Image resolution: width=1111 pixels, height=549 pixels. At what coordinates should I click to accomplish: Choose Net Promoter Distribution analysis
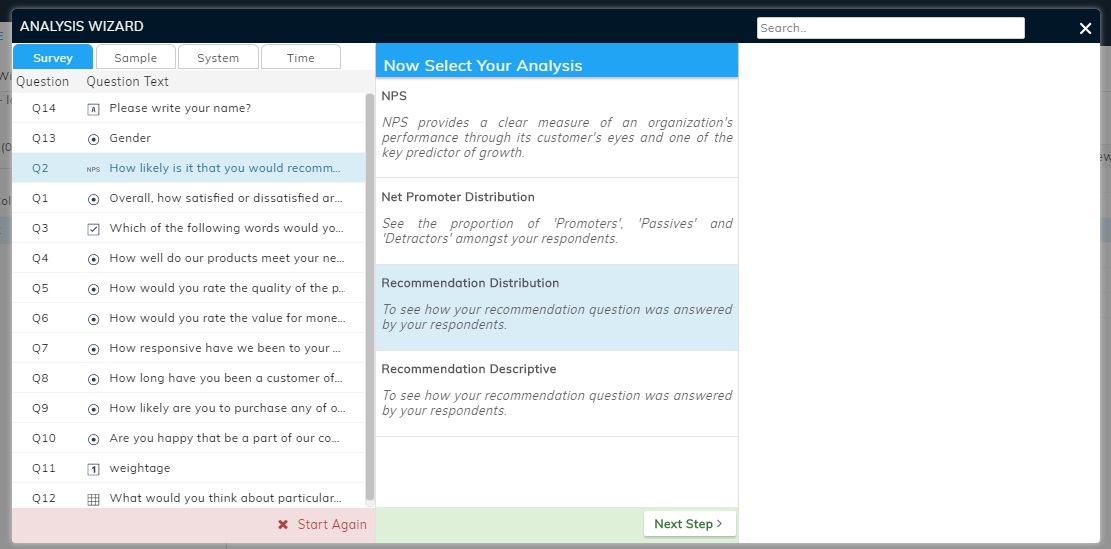click(557, 221)
